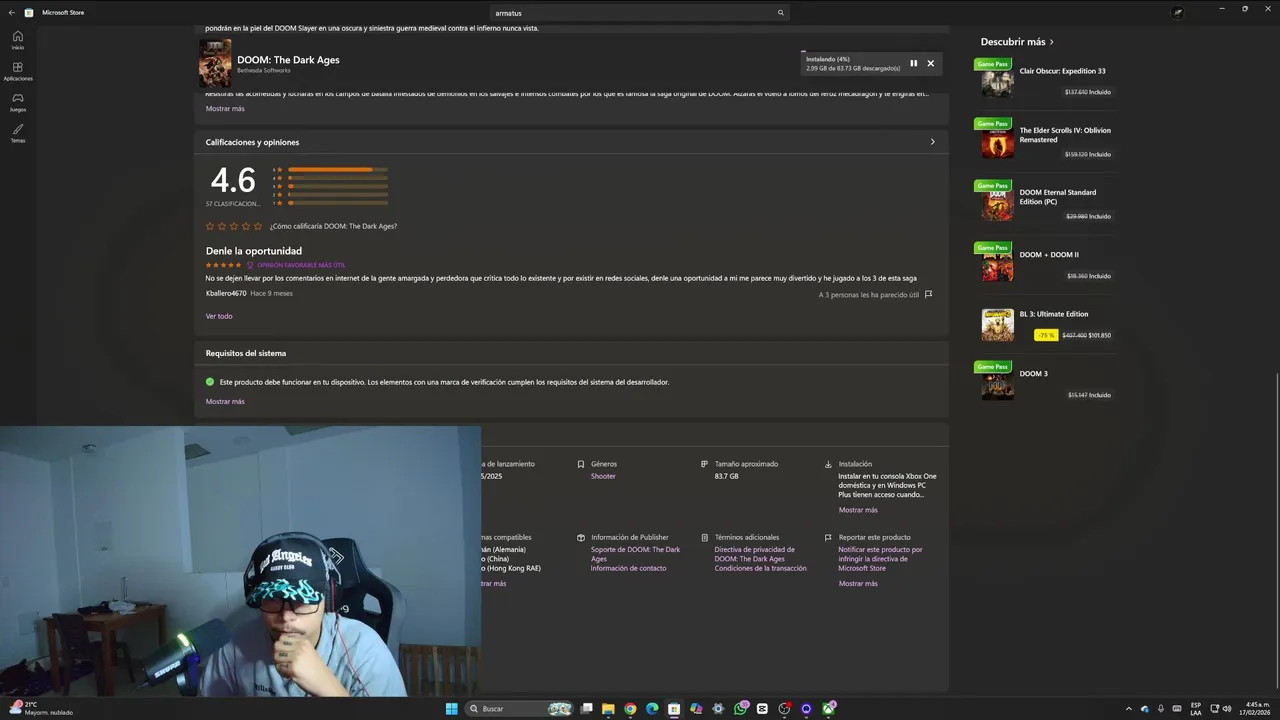The height and width of the screenshot is (720, 1280).
Task: Expand Mostrar más under Reportar este producto
Action: [858, 583]
